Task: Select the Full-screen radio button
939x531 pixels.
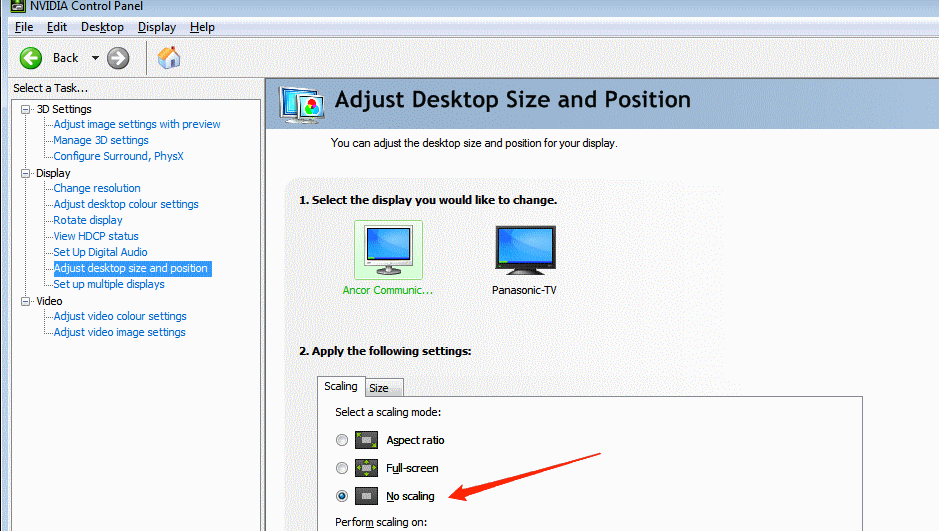Action: (342, 468)
